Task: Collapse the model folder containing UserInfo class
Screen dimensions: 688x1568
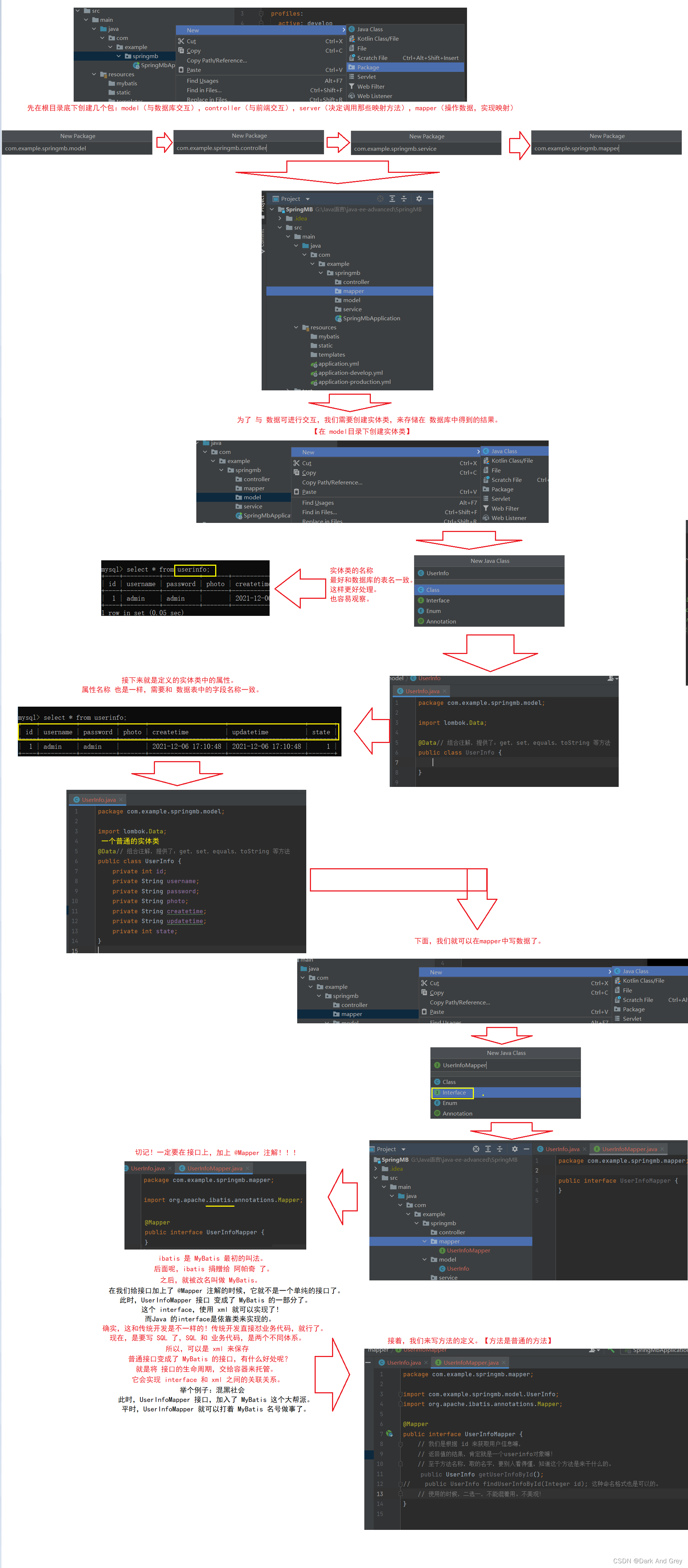Action: point(425,1260)
